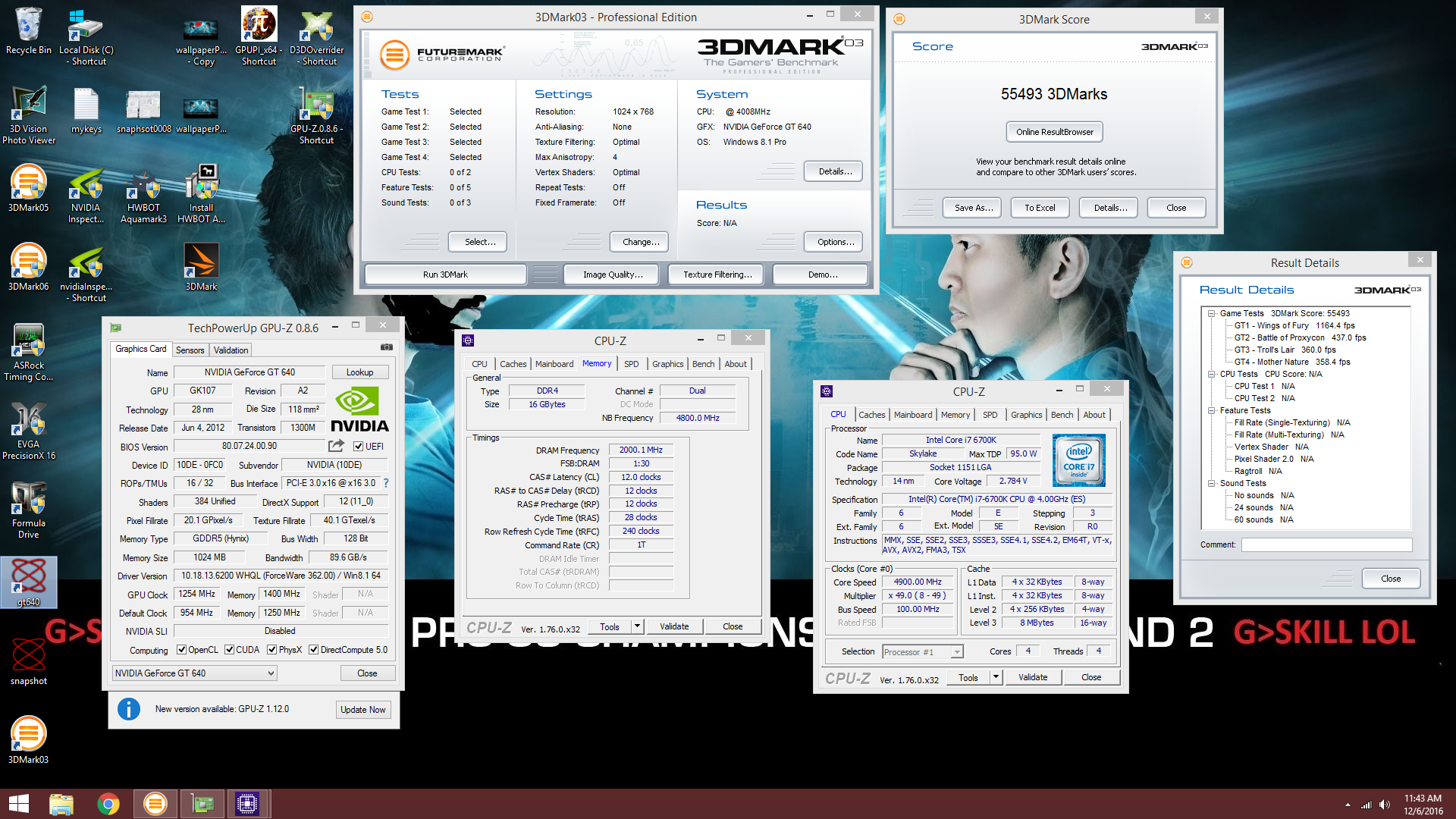Screen dimensions: 1456x819
Task: Select the gt640 desktop icon
Action: [x=29, y=583]
